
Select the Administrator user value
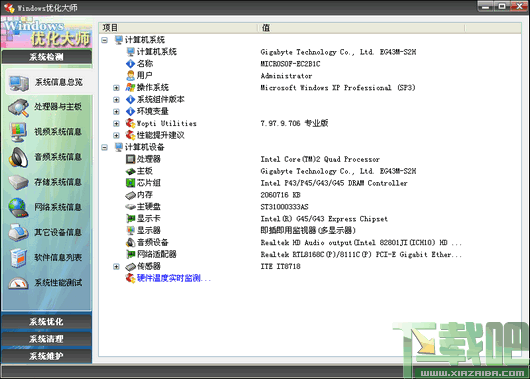[286, 76]
